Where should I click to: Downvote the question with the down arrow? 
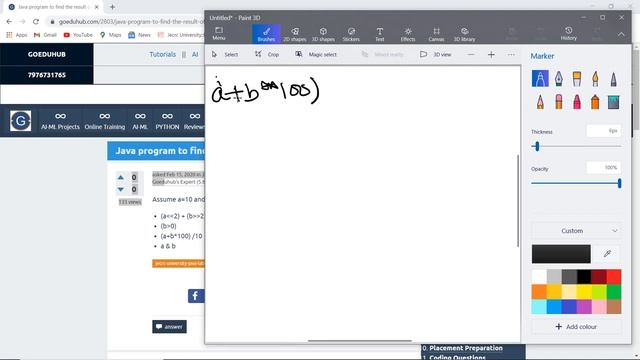pyautogui.click(x=120, y=189)
